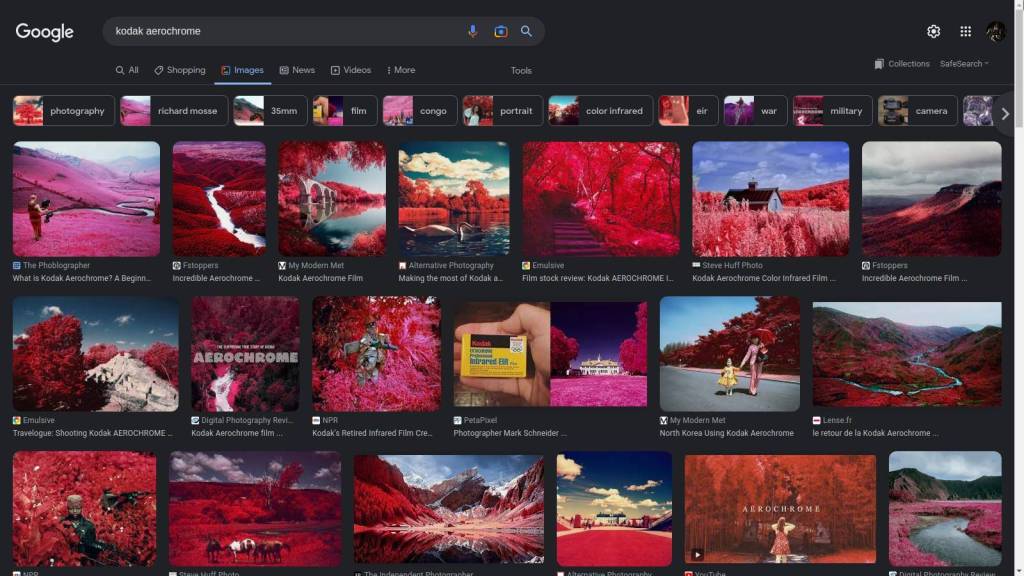Switch to the Shopping tab
The height and width of the screenshot is (576, 1024).
pos(180,70)
